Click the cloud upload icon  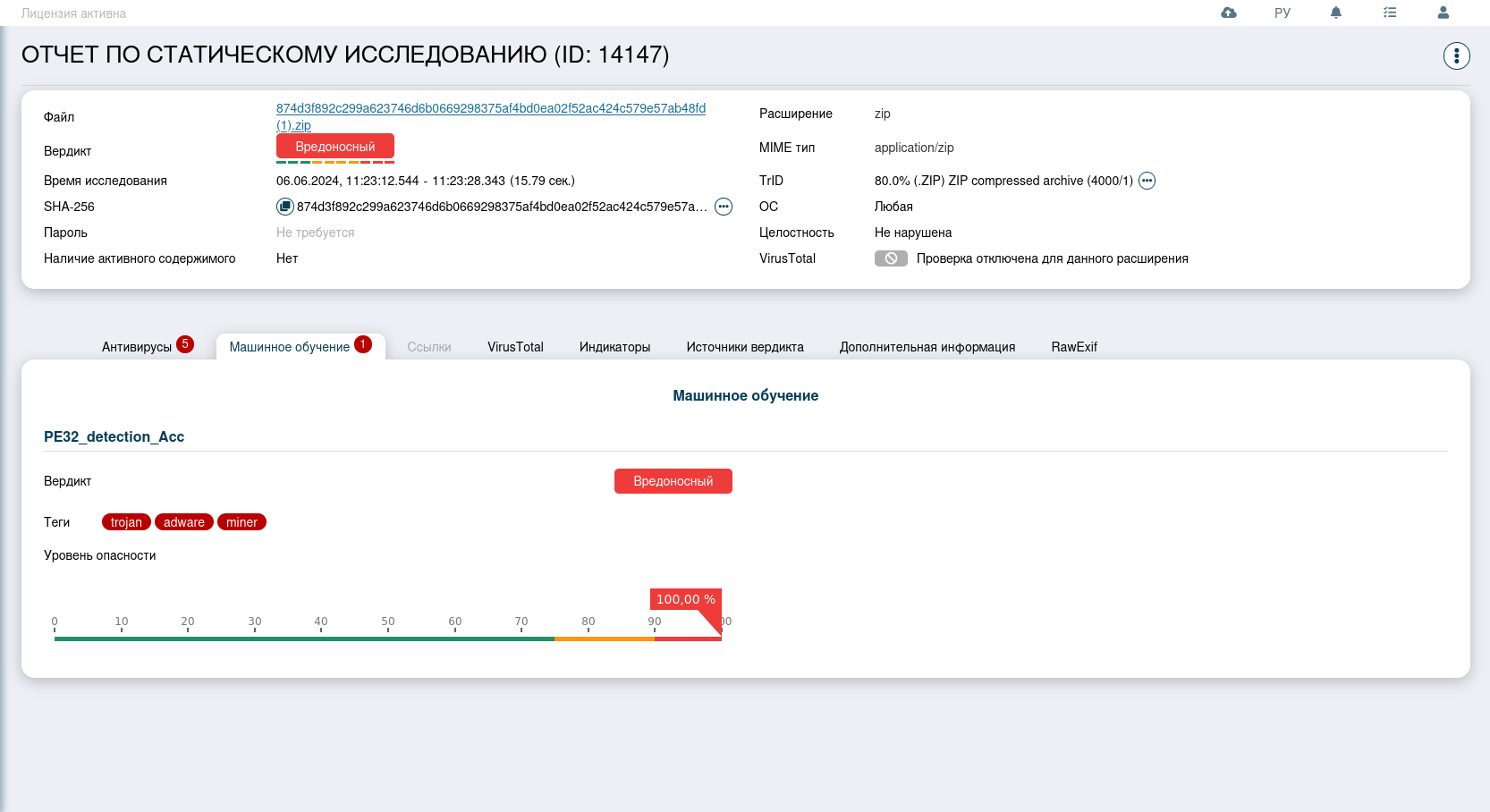coord(1228,13)
